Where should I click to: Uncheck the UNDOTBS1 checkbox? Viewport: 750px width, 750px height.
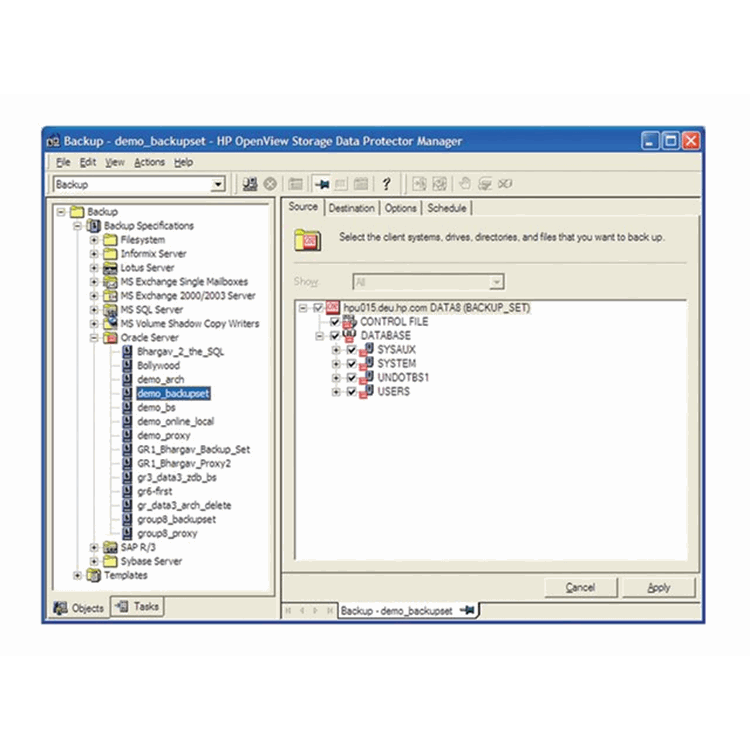click(352, 378)
